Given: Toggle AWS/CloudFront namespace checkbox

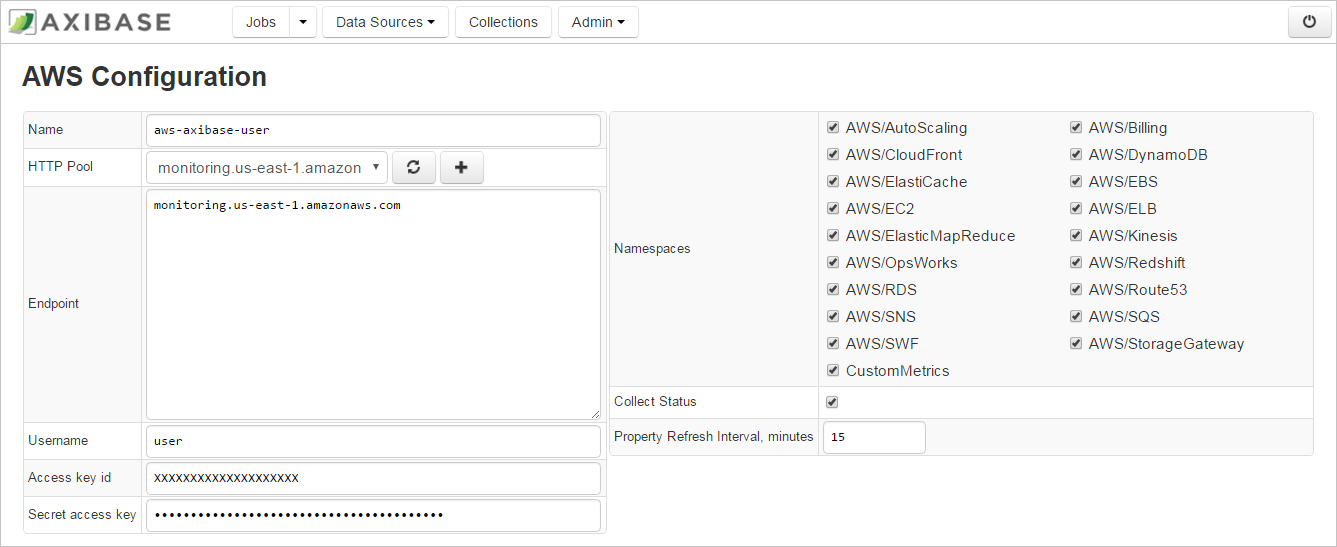Looking at the screenshot, I should (833, 155).
